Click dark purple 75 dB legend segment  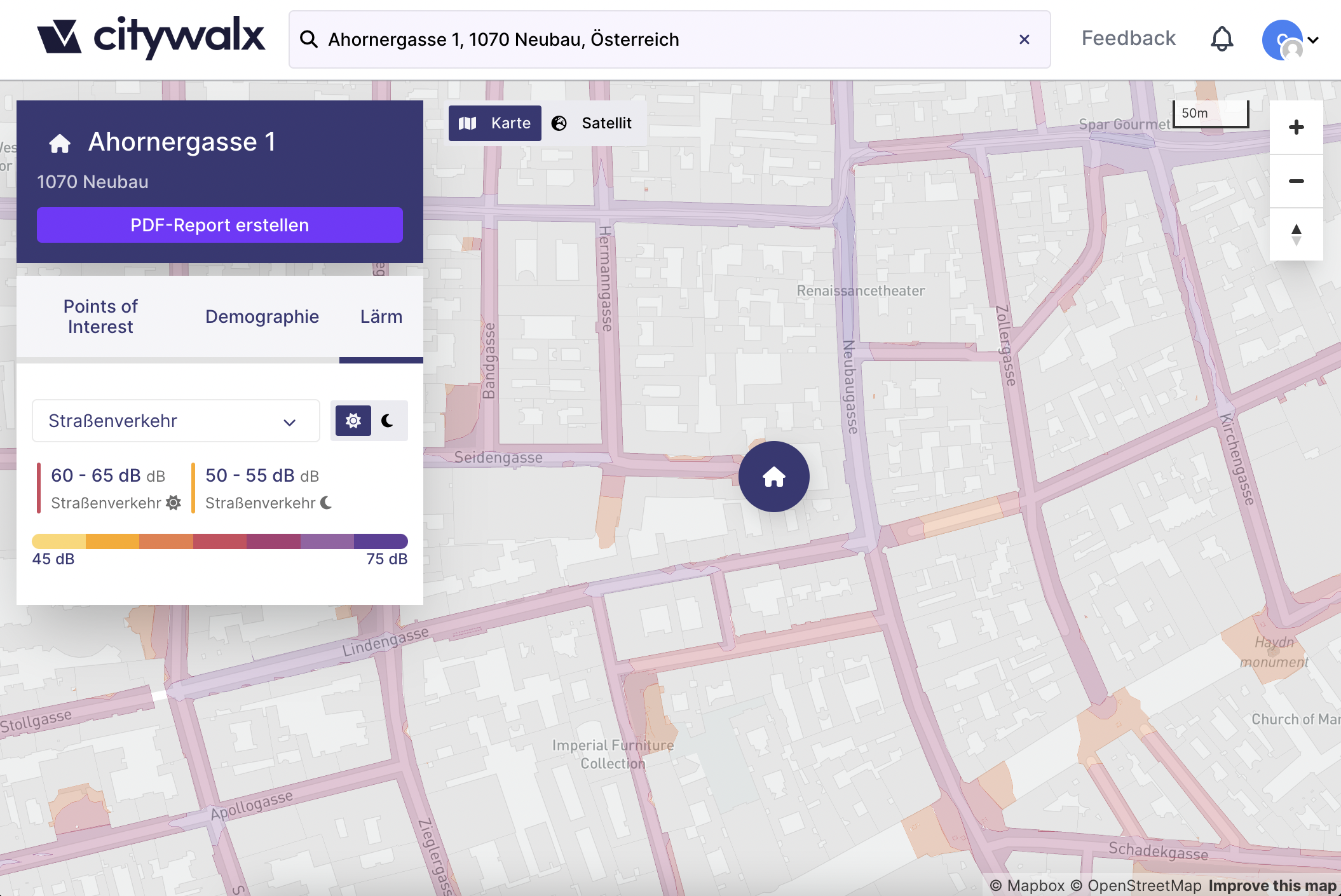click(381, 541)
